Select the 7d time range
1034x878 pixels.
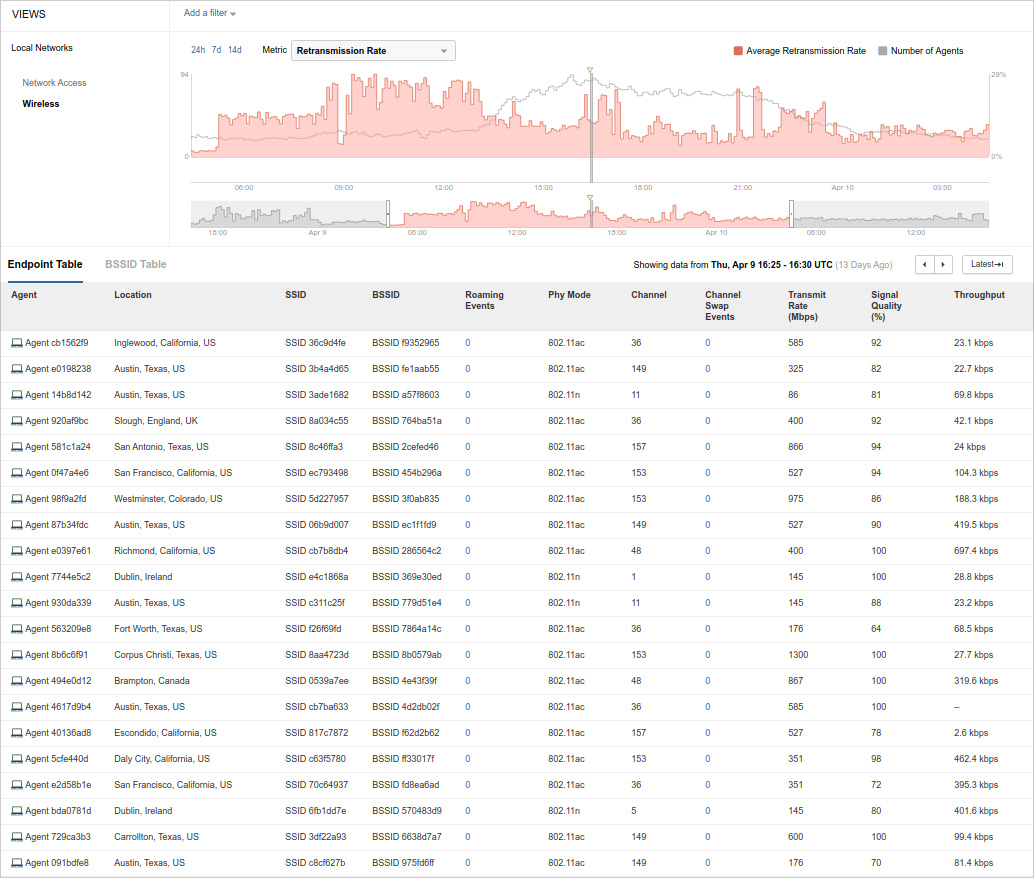click(x=216, y=50)
